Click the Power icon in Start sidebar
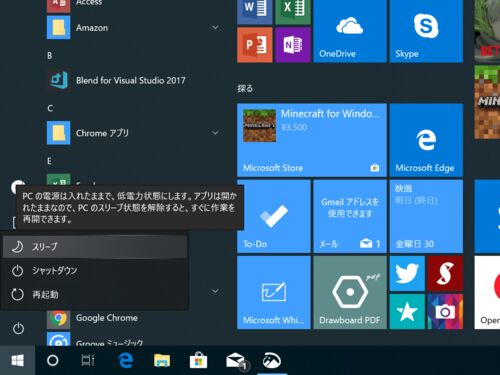Viewport: 500px width, 375px height. tap(18, 328)
